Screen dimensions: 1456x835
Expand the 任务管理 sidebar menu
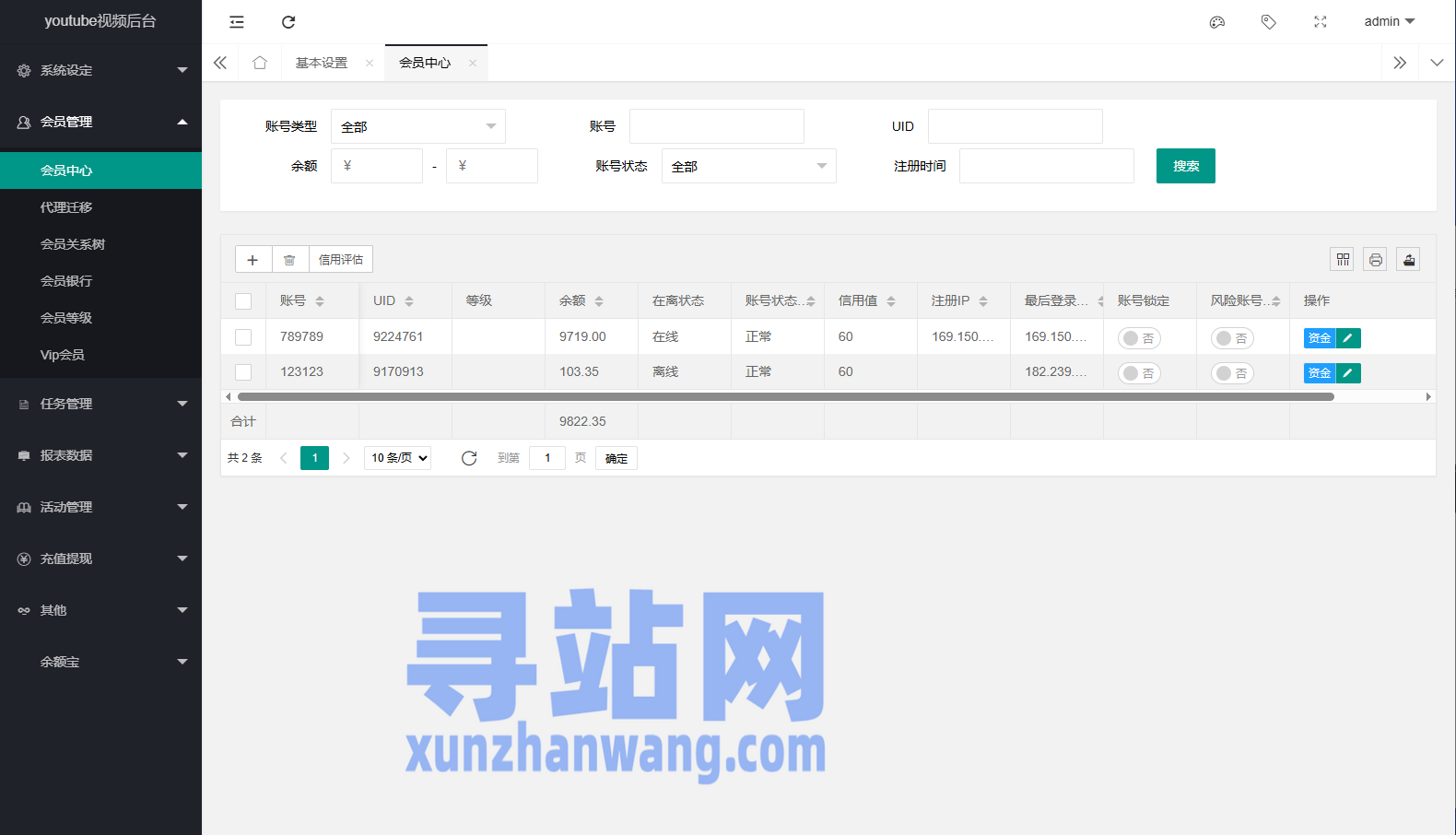click(100, 404)
